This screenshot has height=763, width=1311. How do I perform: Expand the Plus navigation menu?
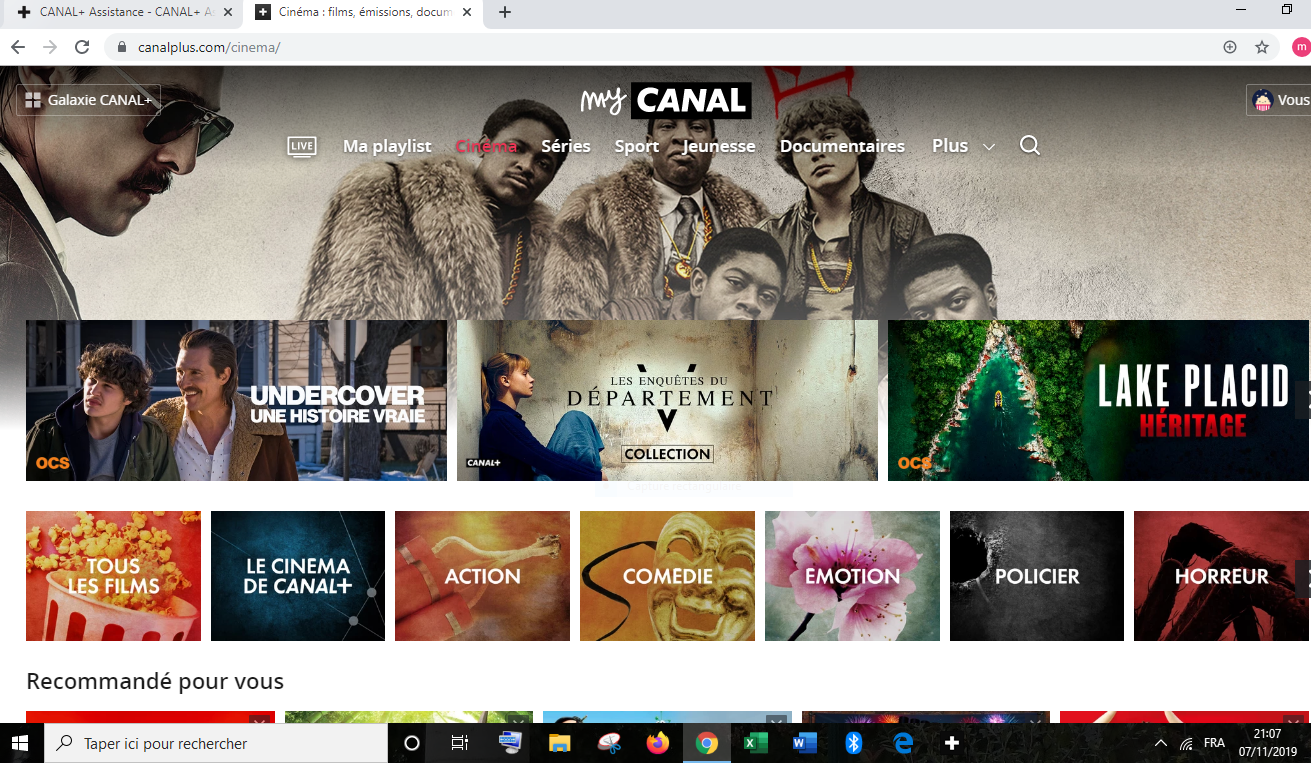click(962, 146)
